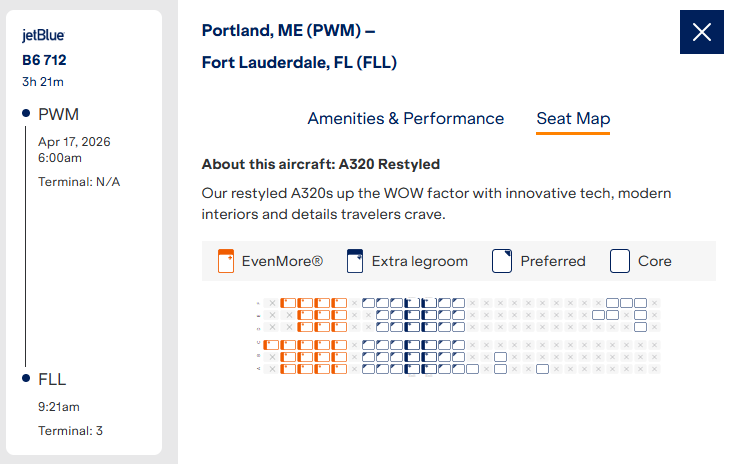
Task: Open the Seat Map tab
Action: point(573,118)
